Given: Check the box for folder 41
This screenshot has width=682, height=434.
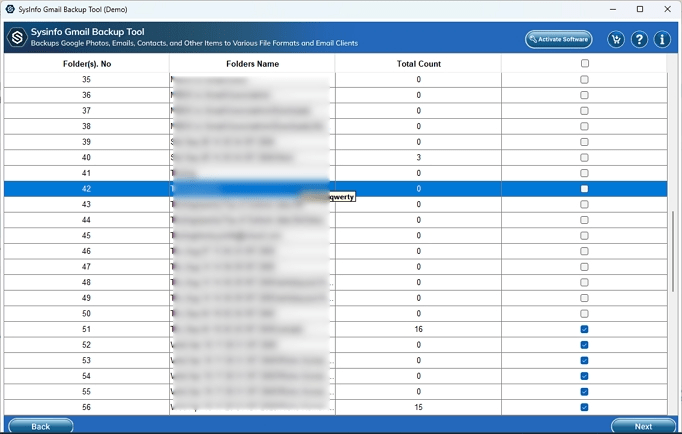Looking at the screenshot, I should pos(584,173).
